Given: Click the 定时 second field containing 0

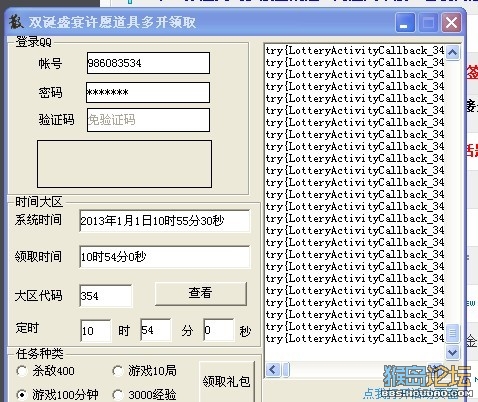Looking at the screenshot, I should click(219, 330).
